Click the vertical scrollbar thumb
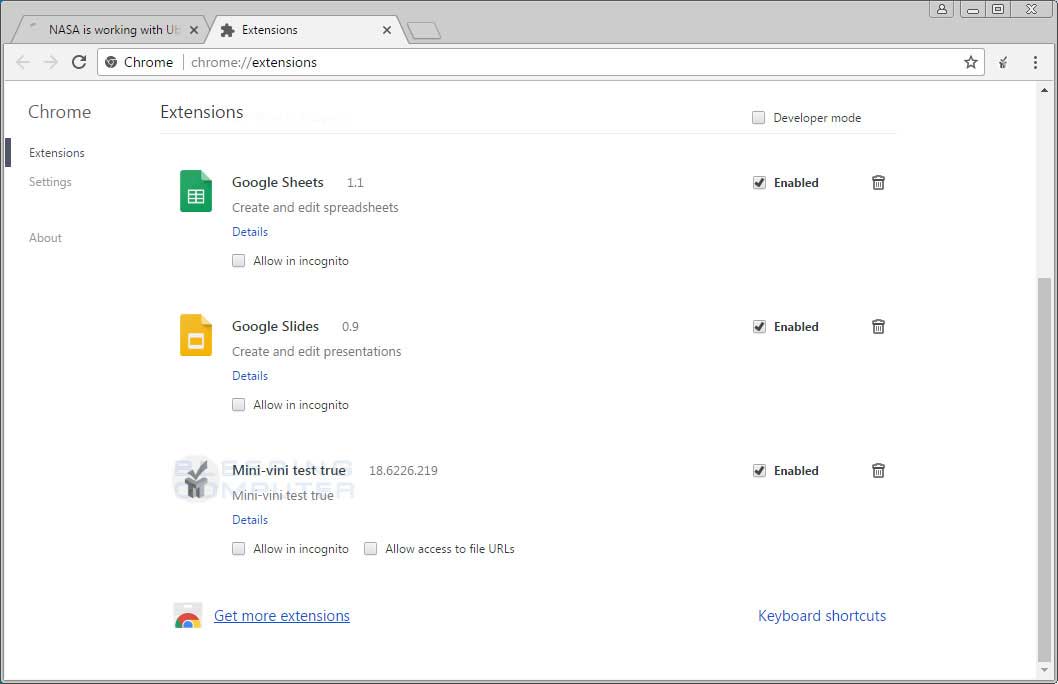1058x684 pixels. (1044, 470)
